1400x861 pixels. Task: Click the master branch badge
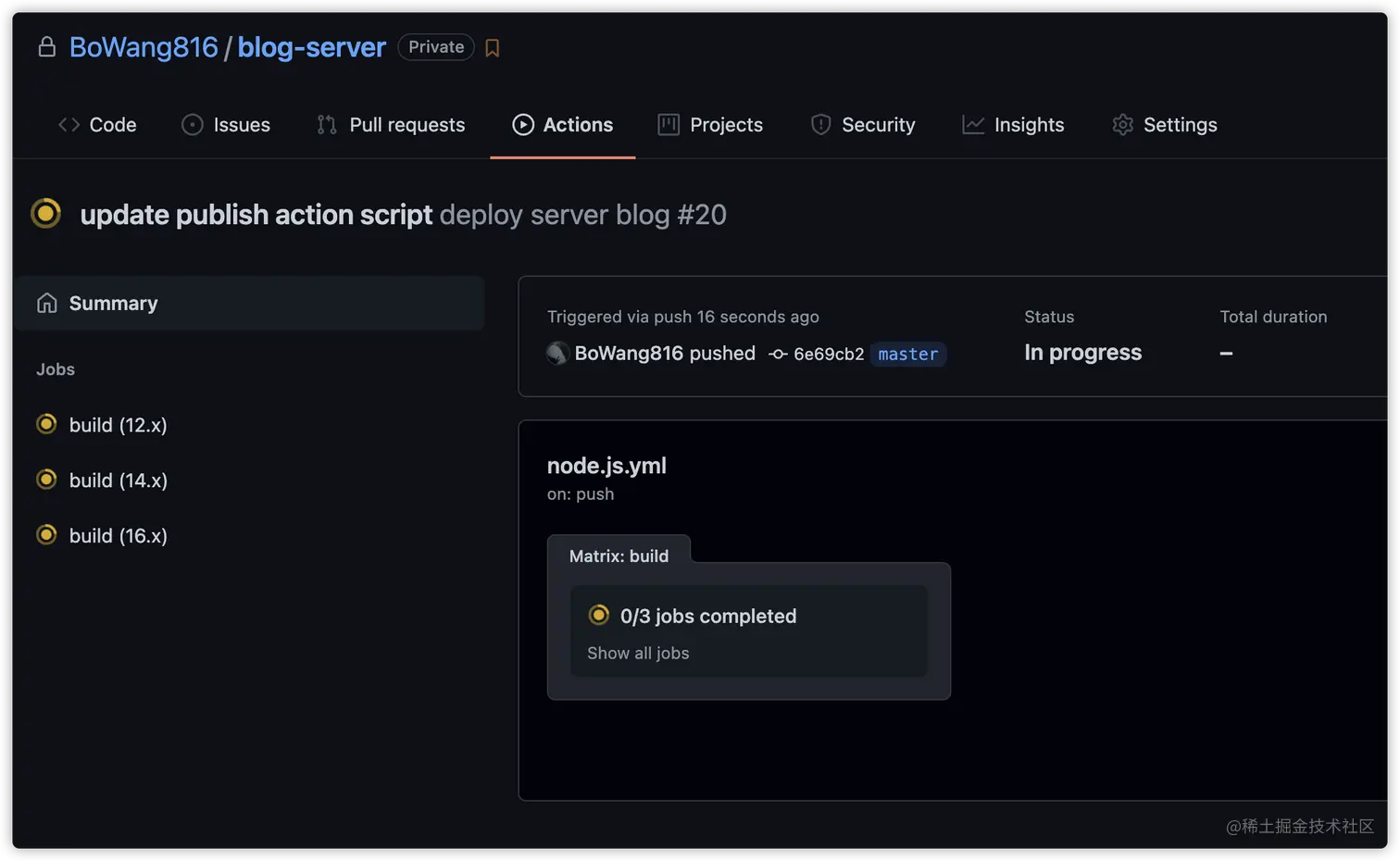(x=907, y=354)
